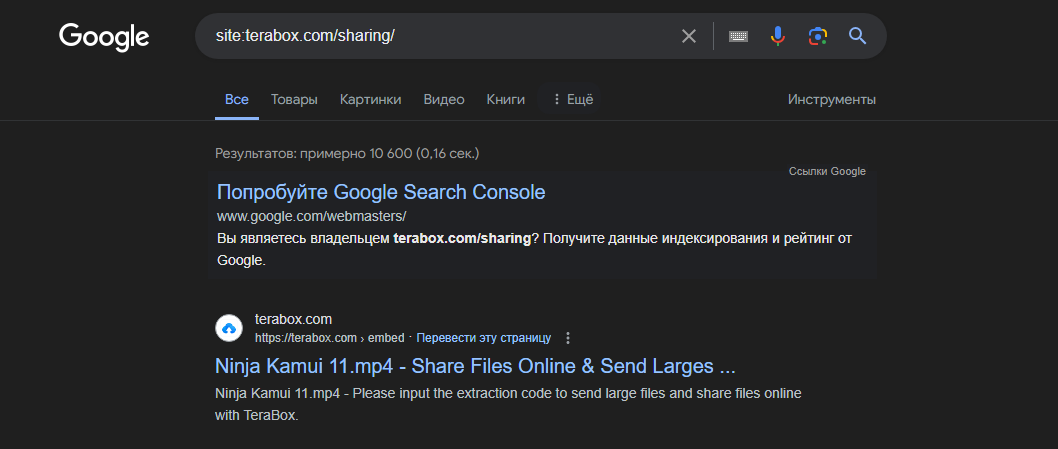Switch to the Видео tab
The height and width of the screenshot is (449, 1058).
tap(444, 99)
